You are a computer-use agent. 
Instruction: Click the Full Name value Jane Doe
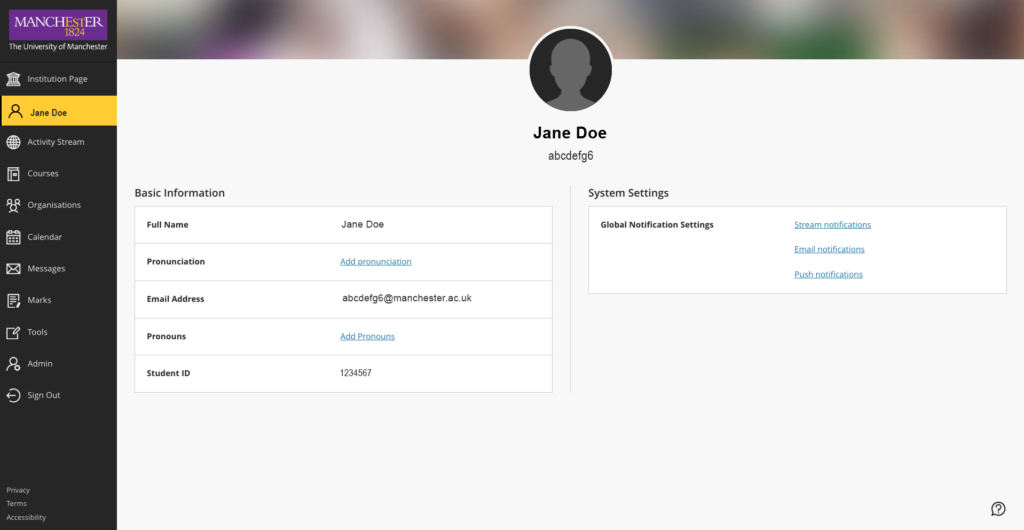362,225
